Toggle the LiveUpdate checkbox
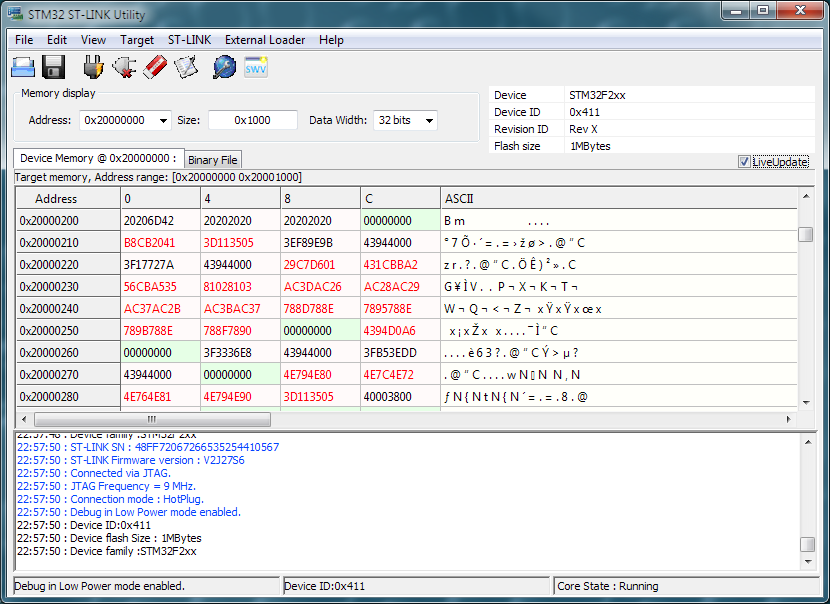Viewport: 830px width, 604px height. (744, 161)
